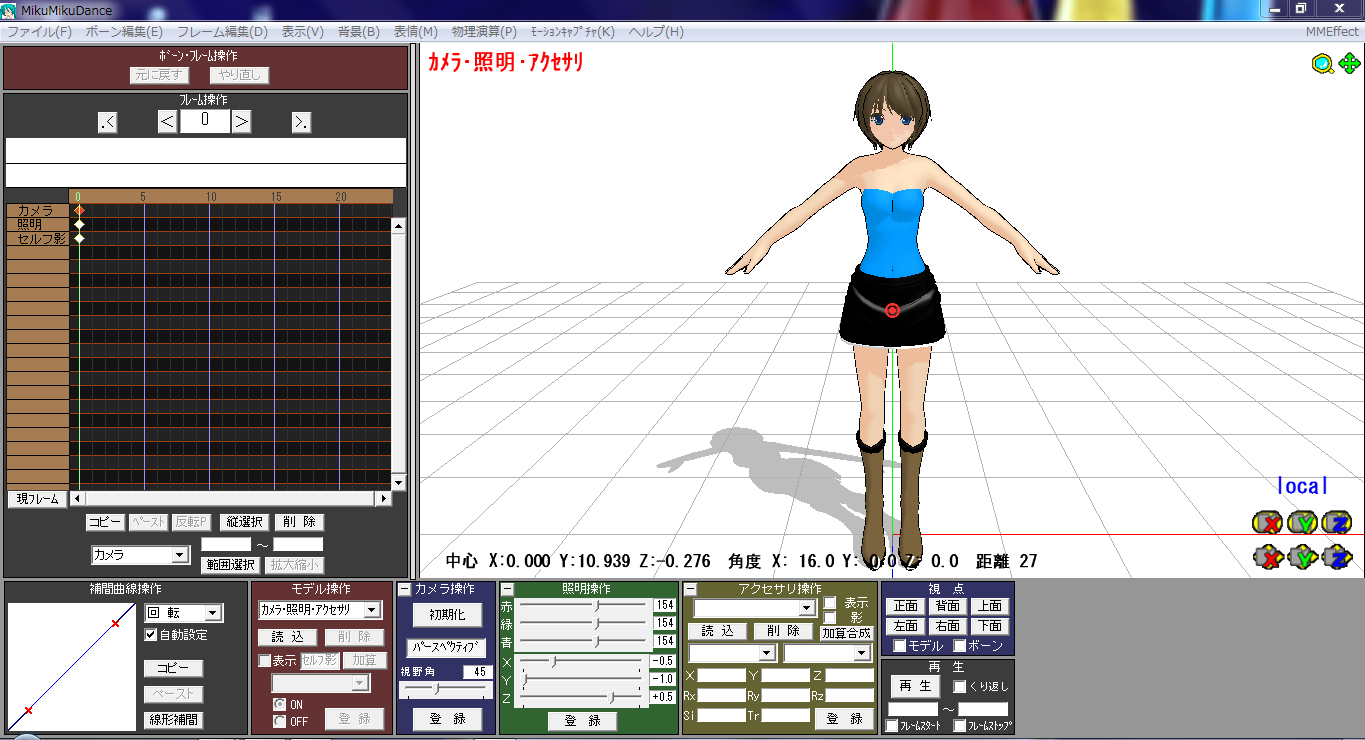Enable the くり返し loop checkbox
Screen dimensions: 1365x740
click(x=960, y=687)
